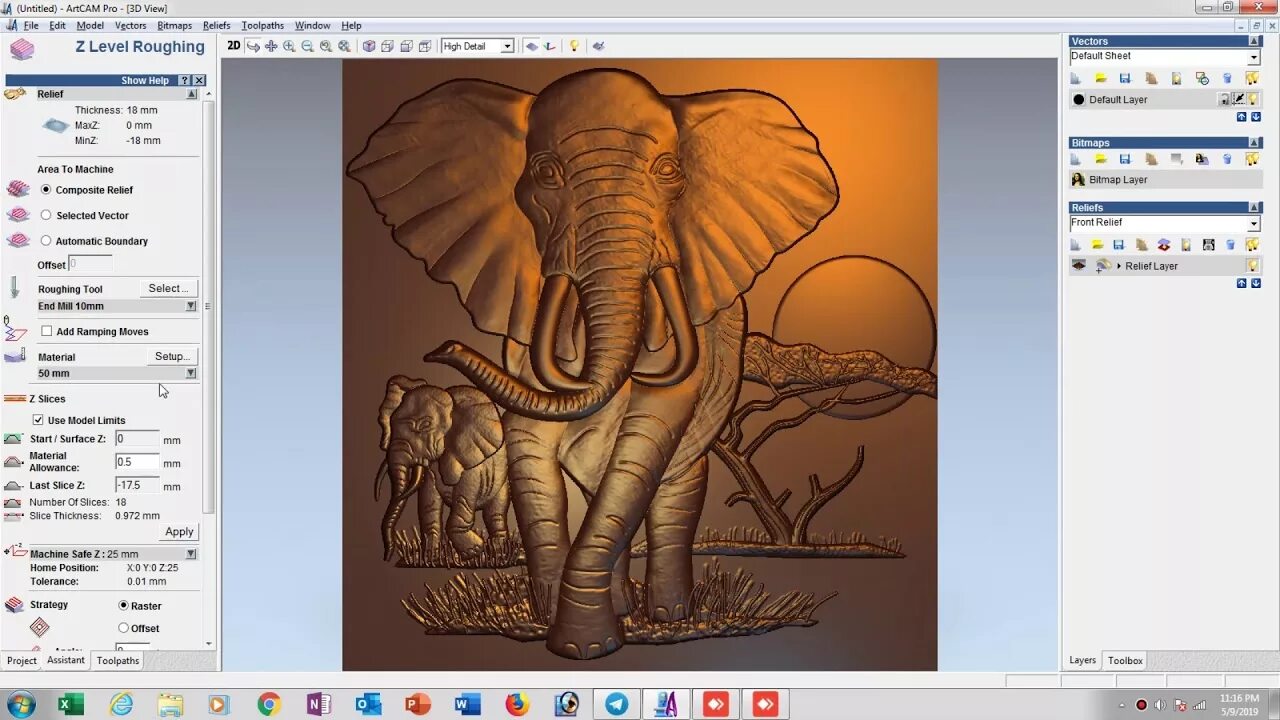Select the pan view tool
This screenshot has height=720, width=1280.
tap(271, 46)
